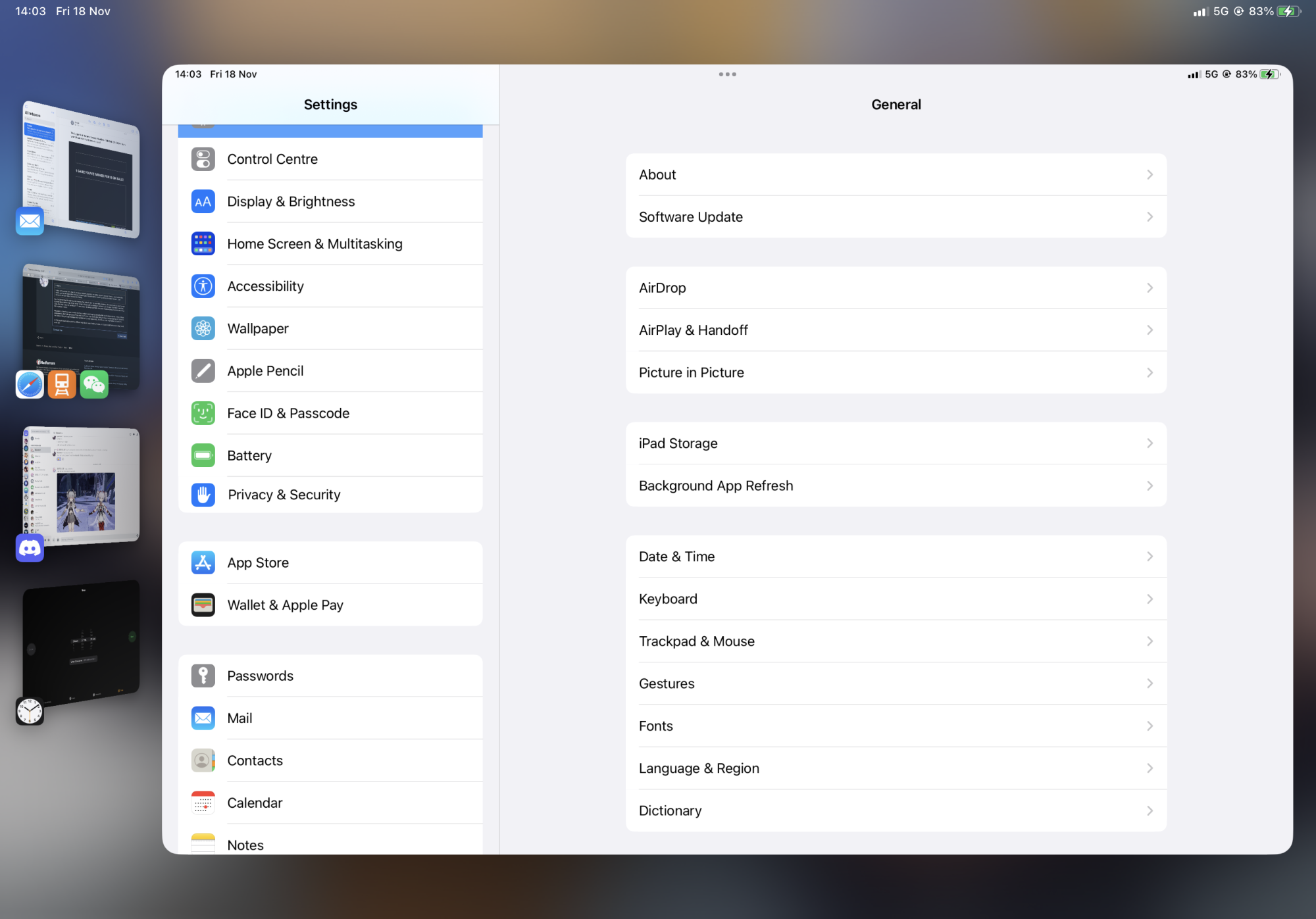Screen dimensions: 1316x919
Task: Tap the Display & Brightness AA icon
Action: [x=203, y=201]
